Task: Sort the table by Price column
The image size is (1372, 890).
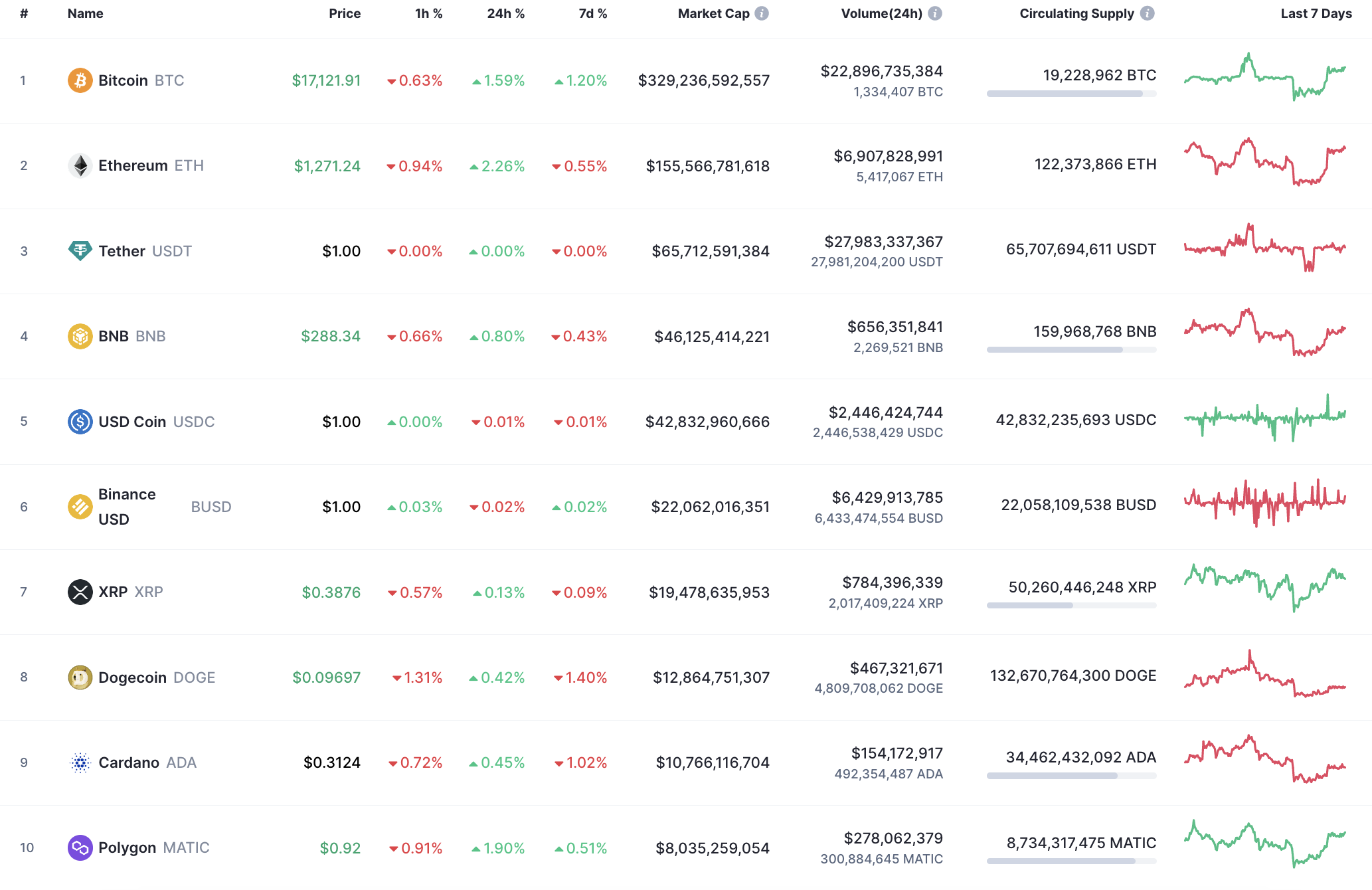Action: pos(345,13)
